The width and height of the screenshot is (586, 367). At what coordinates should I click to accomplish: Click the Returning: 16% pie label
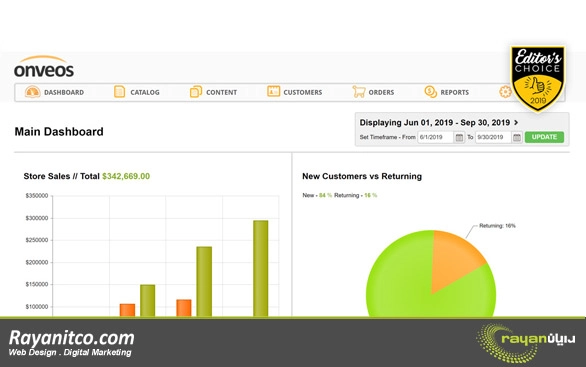point(497,226)
